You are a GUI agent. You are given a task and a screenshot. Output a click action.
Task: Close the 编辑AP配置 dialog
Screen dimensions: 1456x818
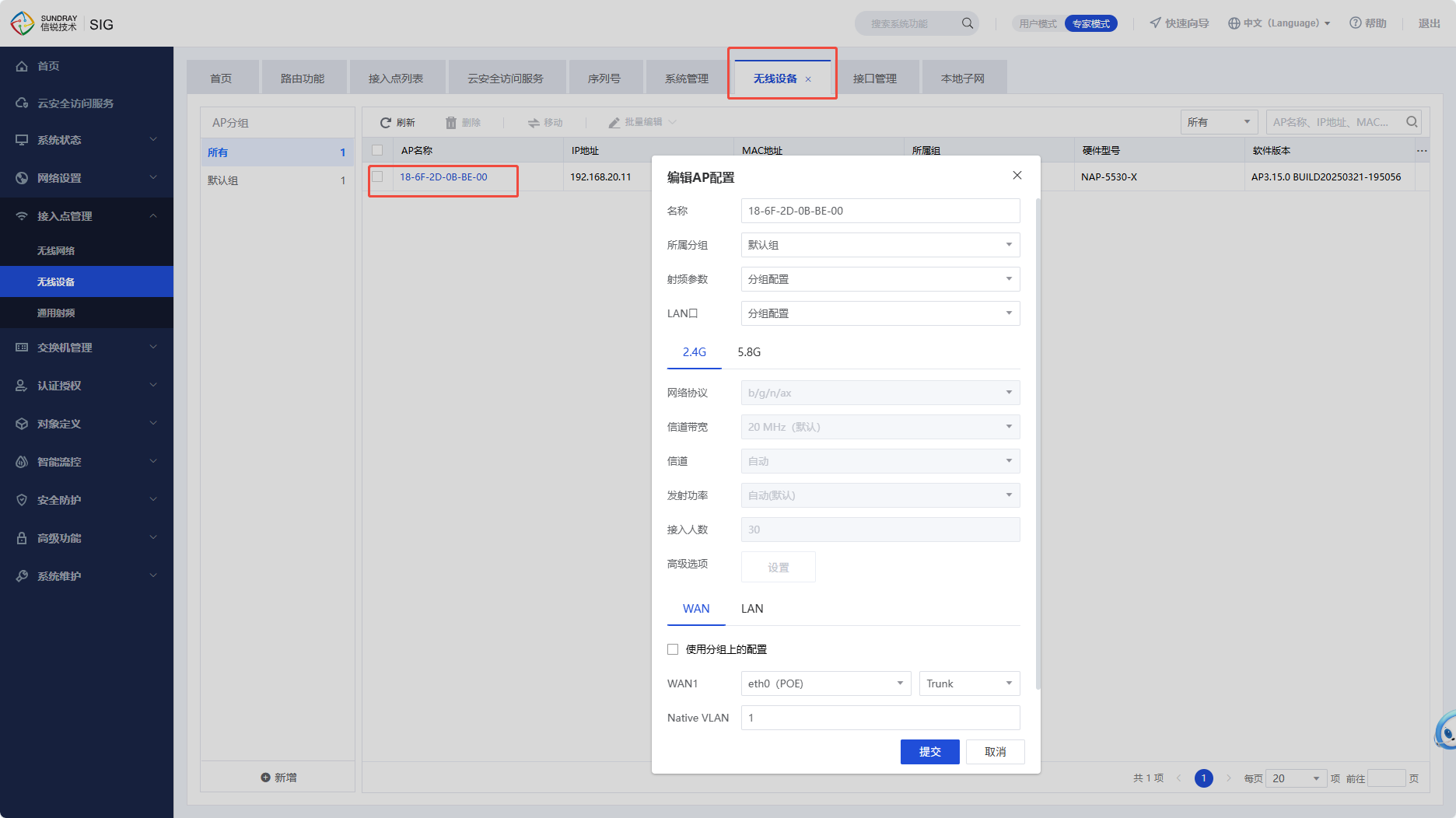pyautogui.click(x=1017, y=176)
